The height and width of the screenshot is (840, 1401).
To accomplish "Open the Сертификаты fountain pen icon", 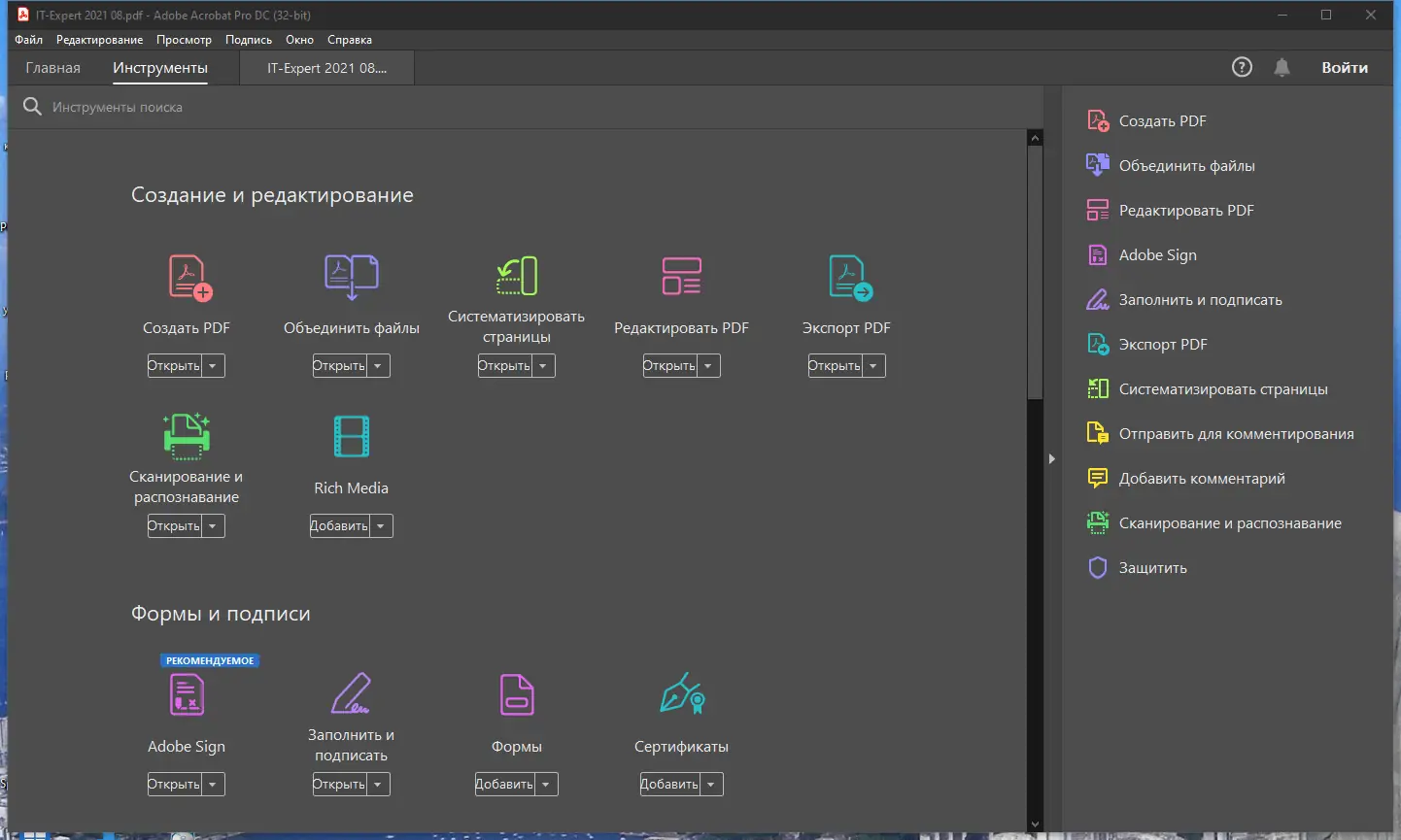I will (x=682, y=693).
